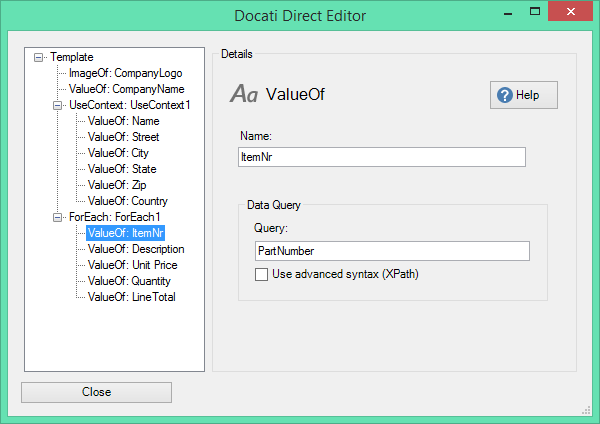This screenshot has height=424, width=600.
Task: Minimize the Docati Direct Editor window
Action: [508, 13]
